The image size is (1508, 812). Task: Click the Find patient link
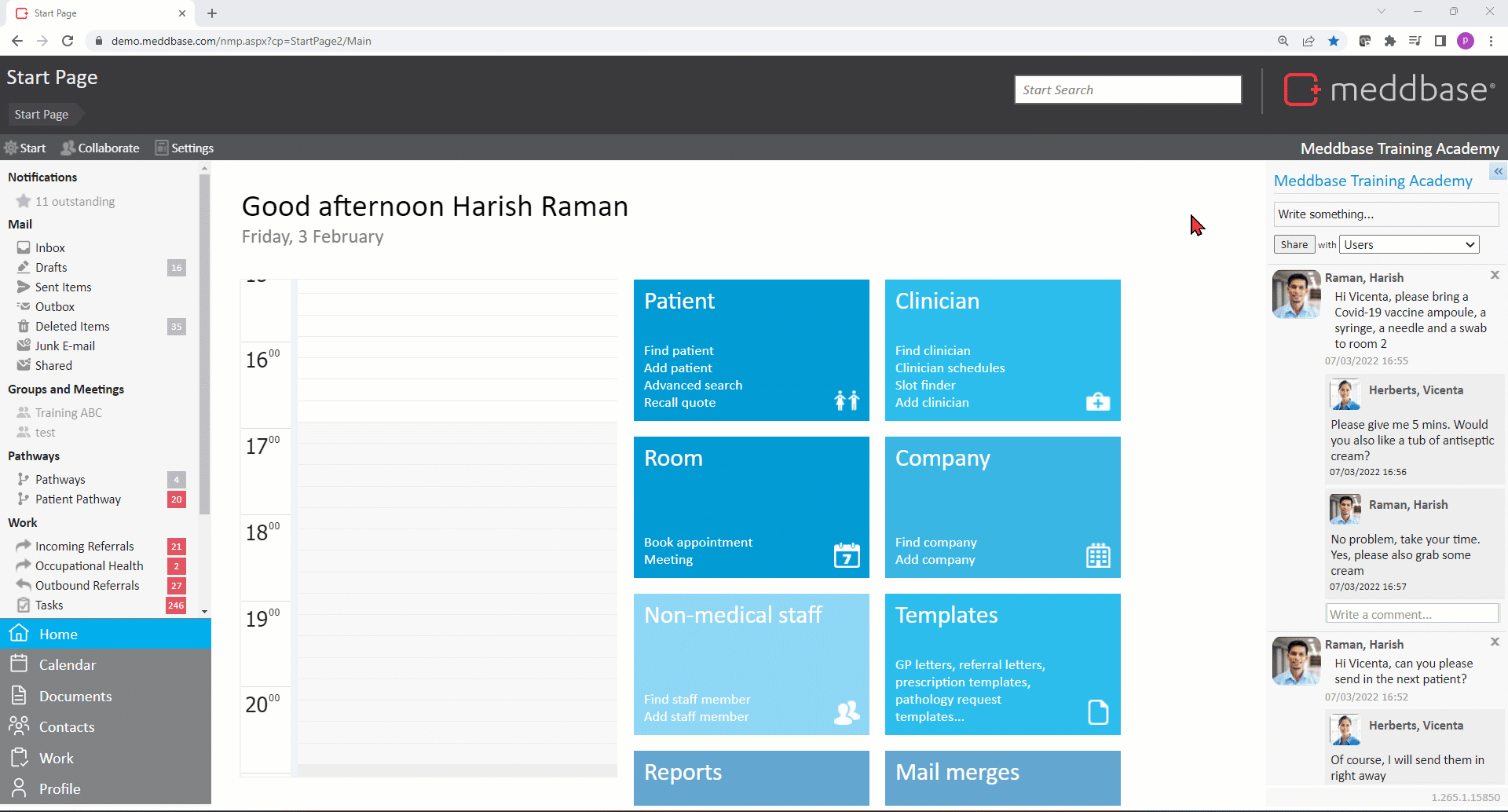coord(679,350)
